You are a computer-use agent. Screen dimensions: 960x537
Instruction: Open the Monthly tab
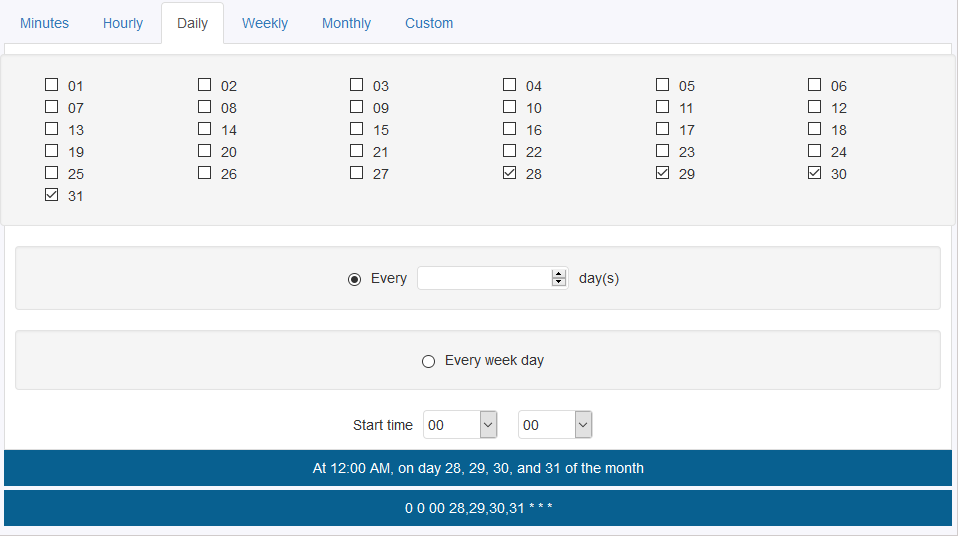click(x=347, y=23)
